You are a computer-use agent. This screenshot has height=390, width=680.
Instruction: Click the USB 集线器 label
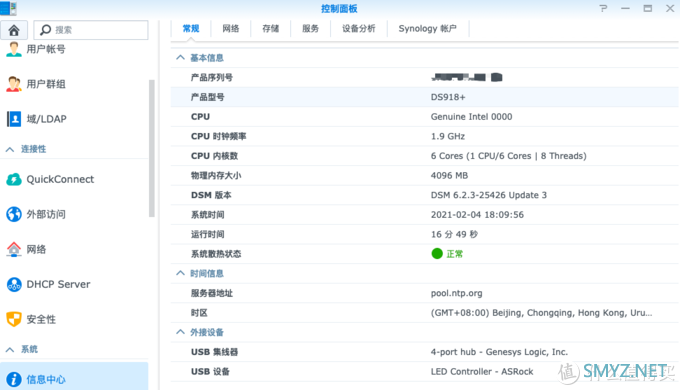[x=214, y=352]
